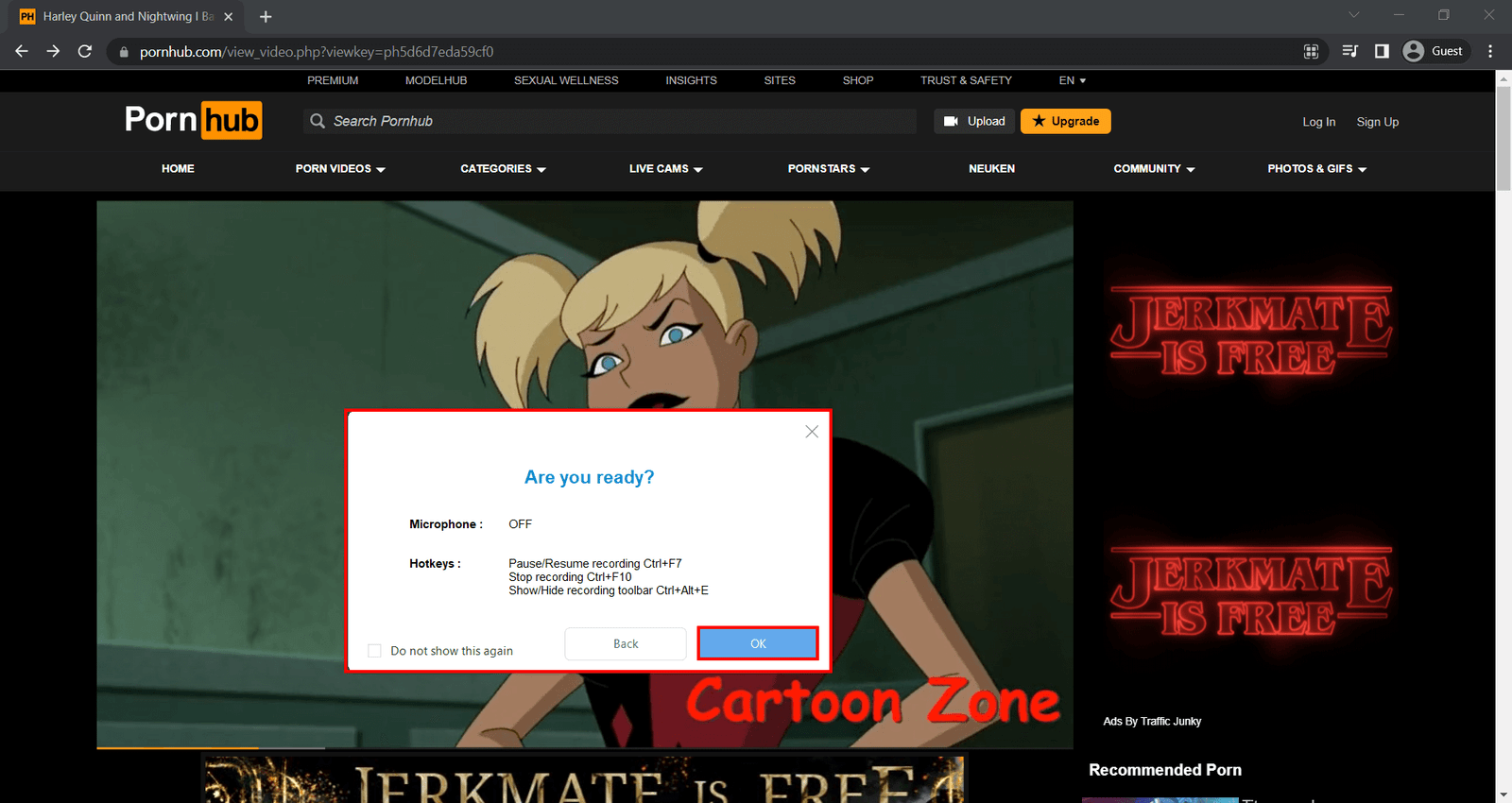
Task: Open the media control playlist icon
Action: point(1350,52)
